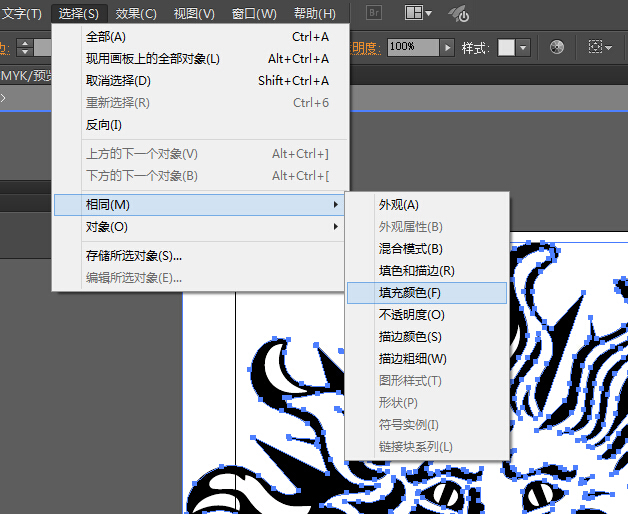Image resolution: width=628 pixels, height=514 pixels.
Task: Select same 形状(P)
Action: click(x=427, y=403)
